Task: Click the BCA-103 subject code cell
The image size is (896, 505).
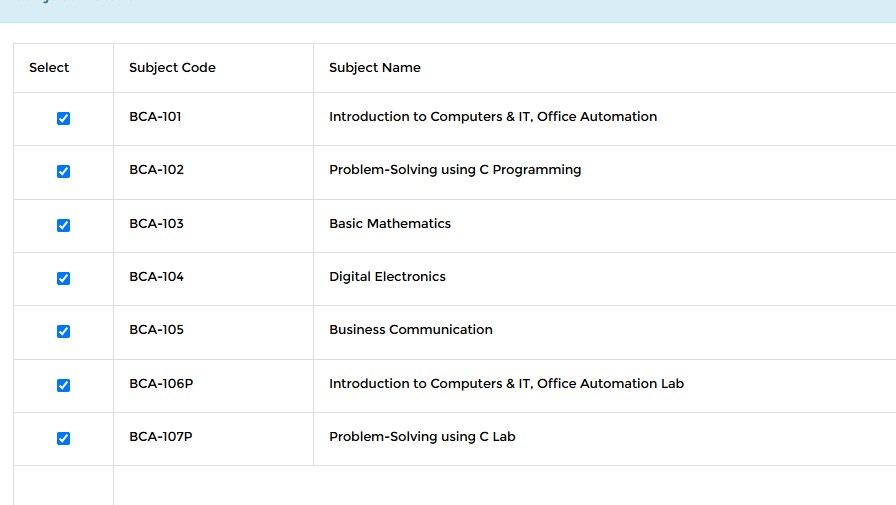Action: point(156,224)
